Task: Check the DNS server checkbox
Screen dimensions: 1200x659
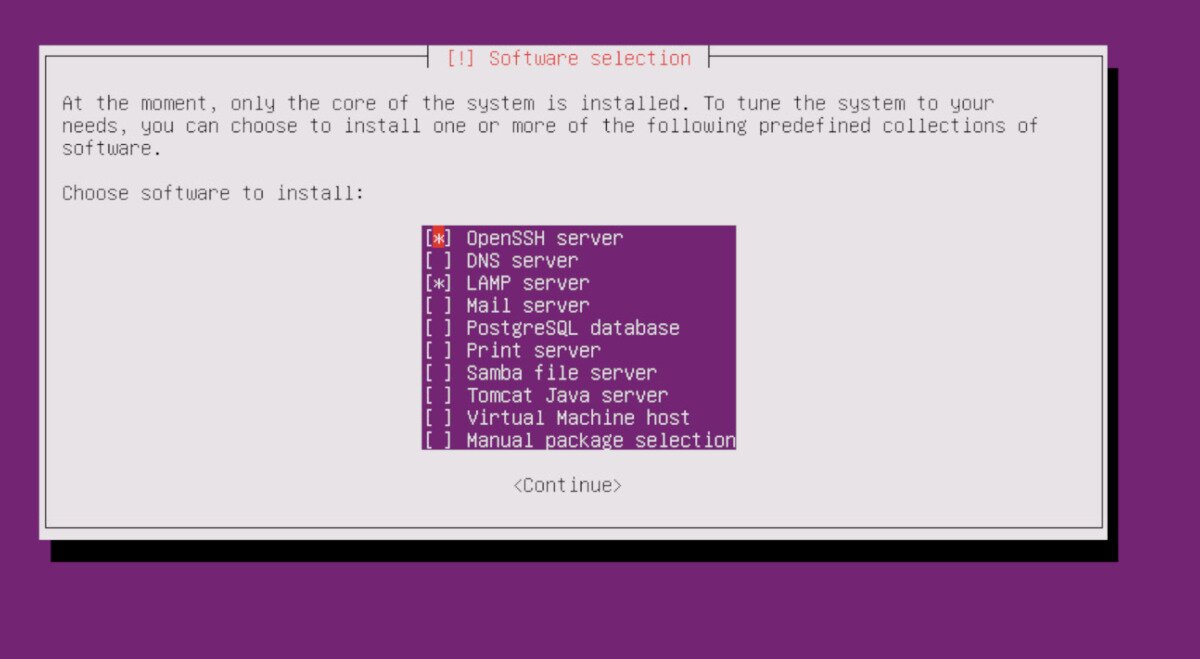Action: pyautogui.click(x=438, y=261)
